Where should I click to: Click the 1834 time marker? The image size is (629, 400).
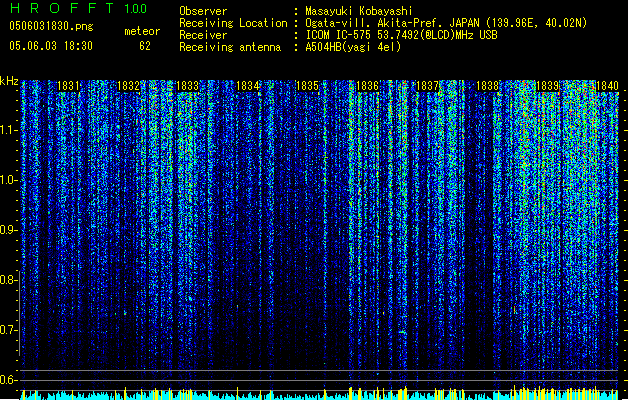[x=248, y=86]
